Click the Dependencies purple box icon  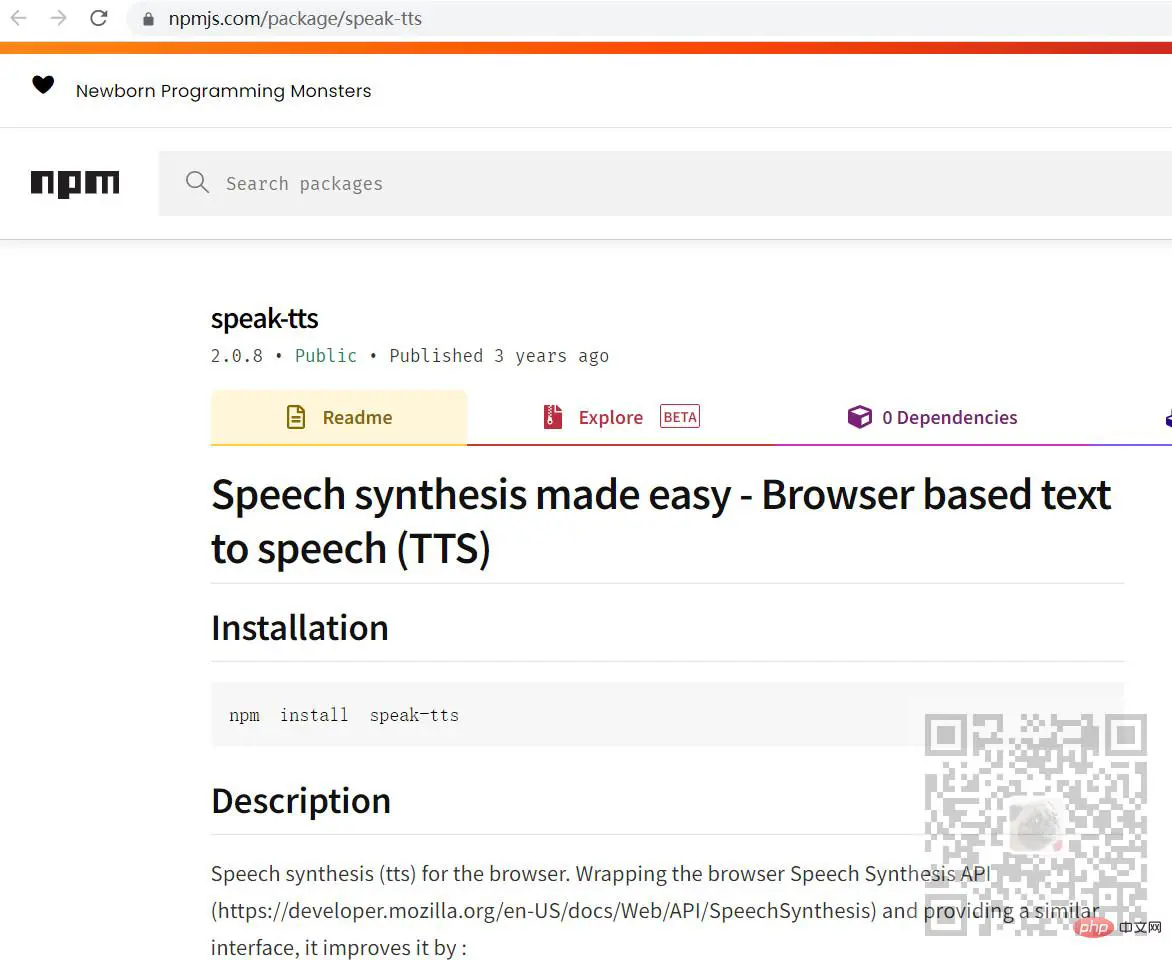(860, 416)
